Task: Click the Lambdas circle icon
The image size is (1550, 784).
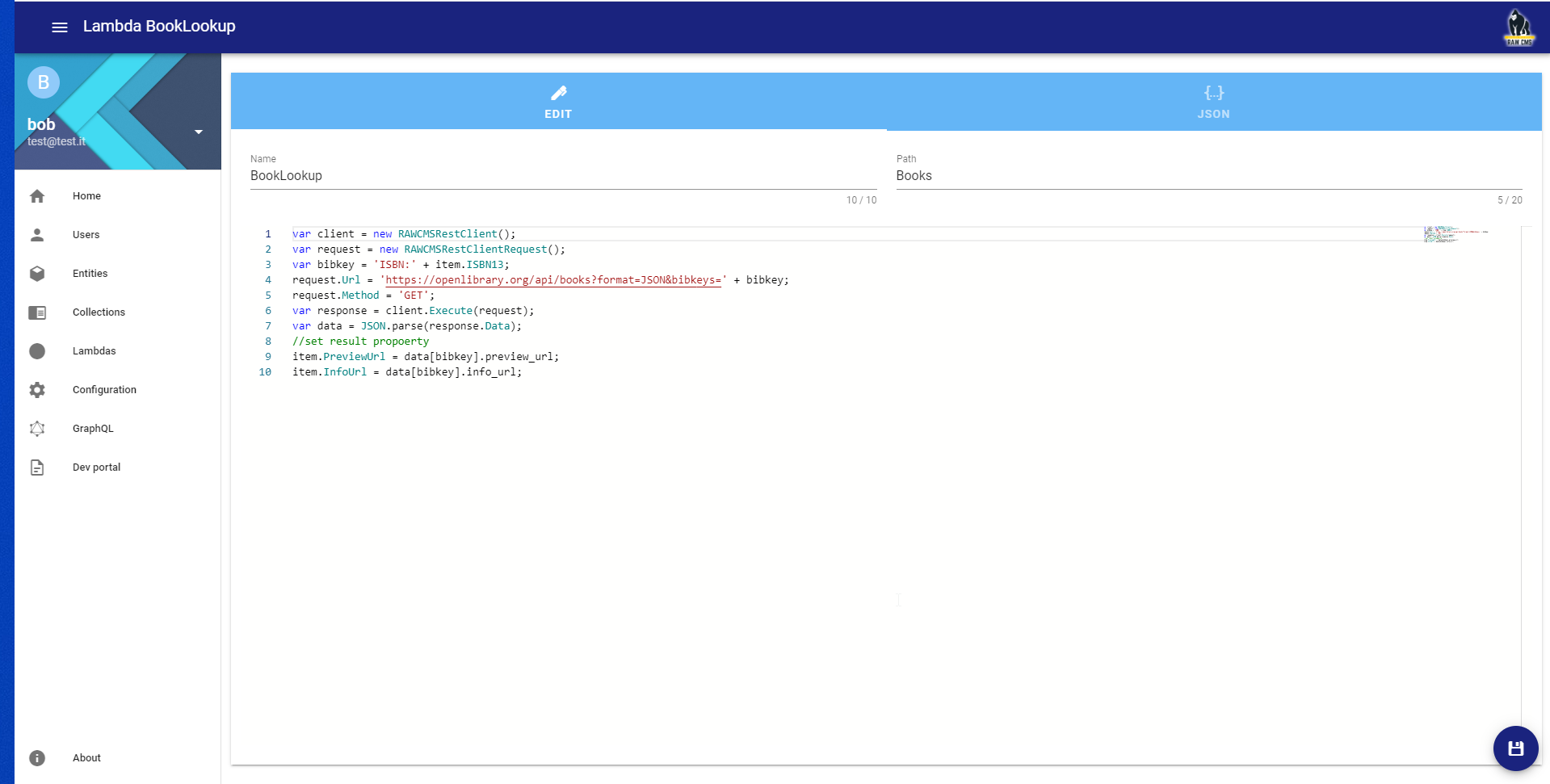Action: click(37, 351)
